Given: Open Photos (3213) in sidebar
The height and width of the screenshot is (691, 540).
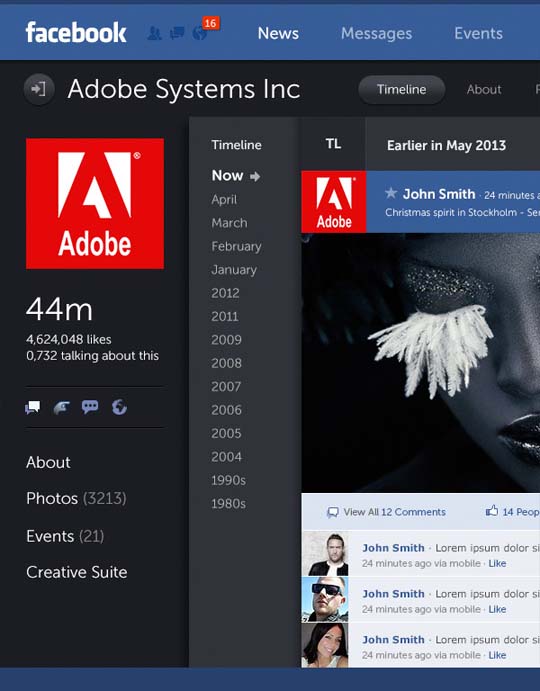Looking at the screenshot, I should [76, 498].
